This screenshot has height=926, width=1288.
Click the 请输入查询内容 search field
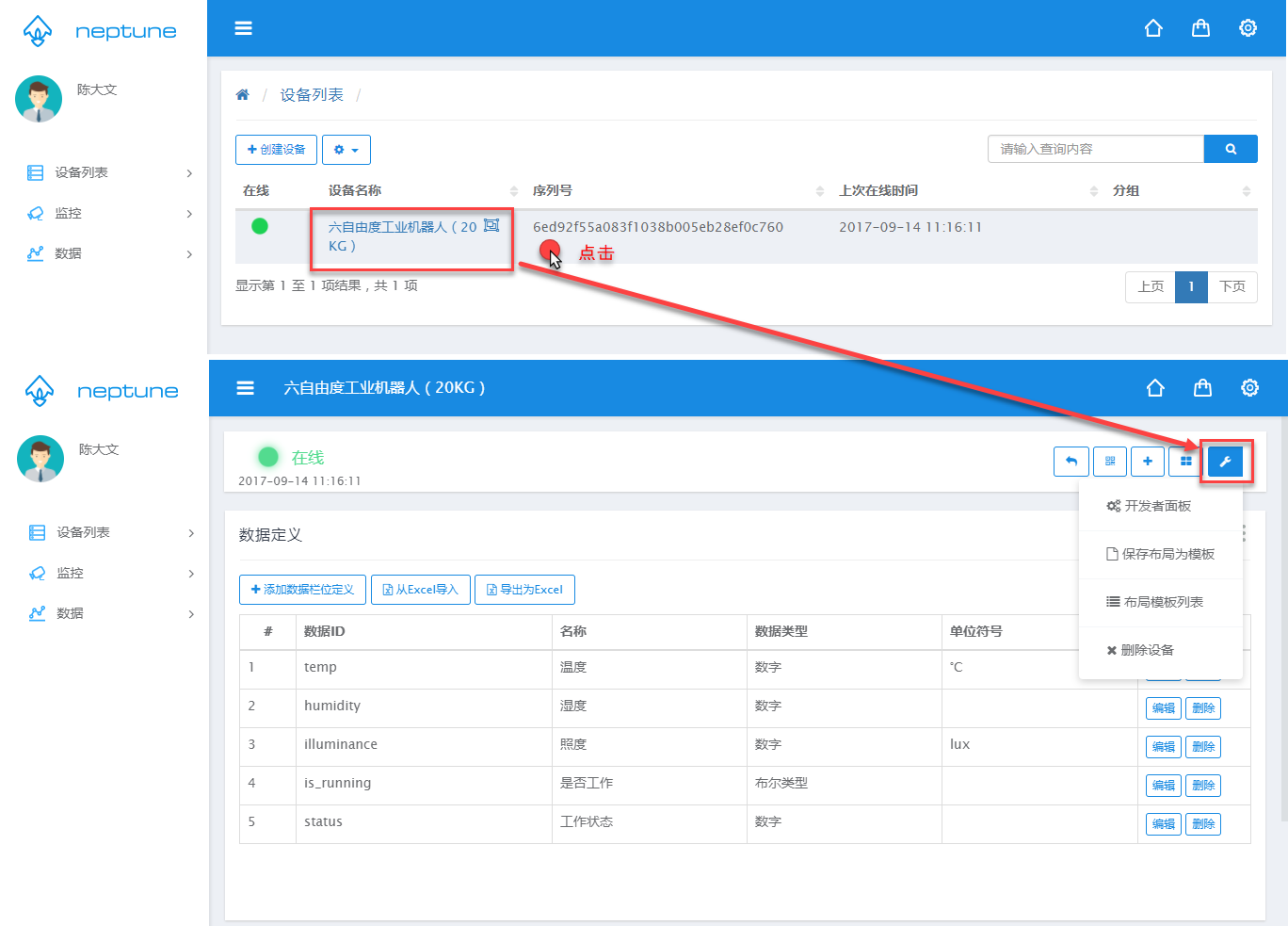[x=1095, y=149]
